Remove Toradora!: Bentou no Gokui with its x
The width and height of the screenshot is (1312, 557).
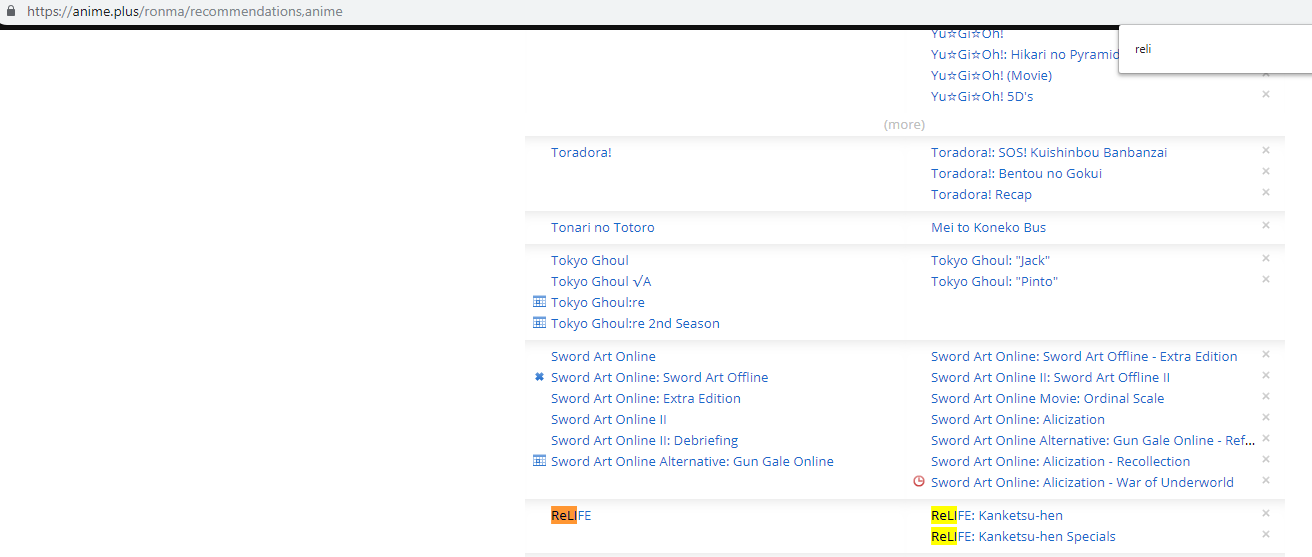[1266, 171]
